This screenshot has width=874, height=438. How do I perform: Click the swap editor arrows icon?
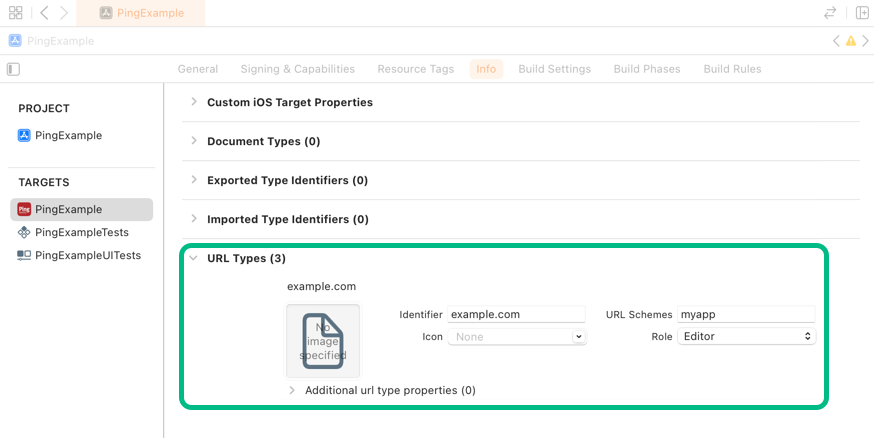830,13
